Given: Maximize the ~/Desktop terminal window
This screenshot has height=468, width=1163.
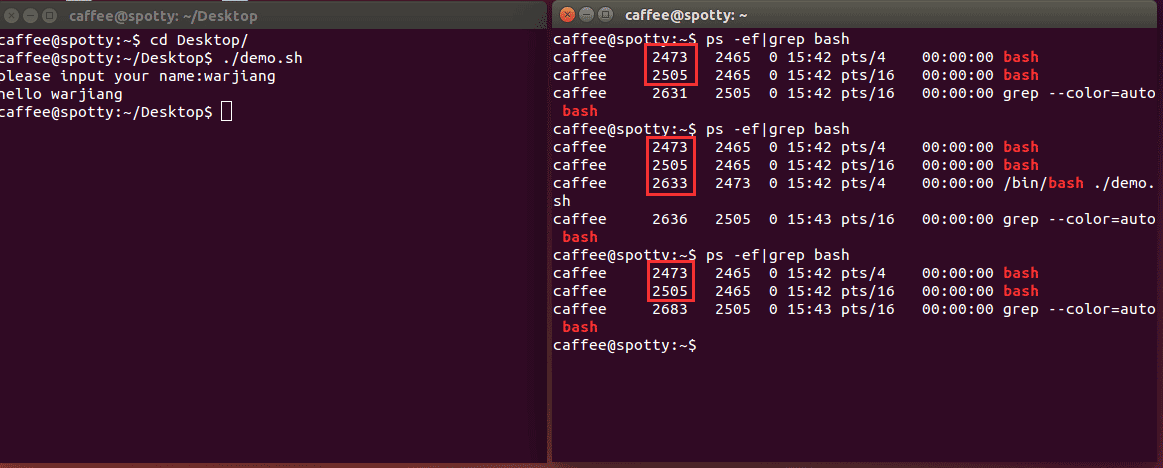Looking at the screenshot, I should tap(49, 15).
